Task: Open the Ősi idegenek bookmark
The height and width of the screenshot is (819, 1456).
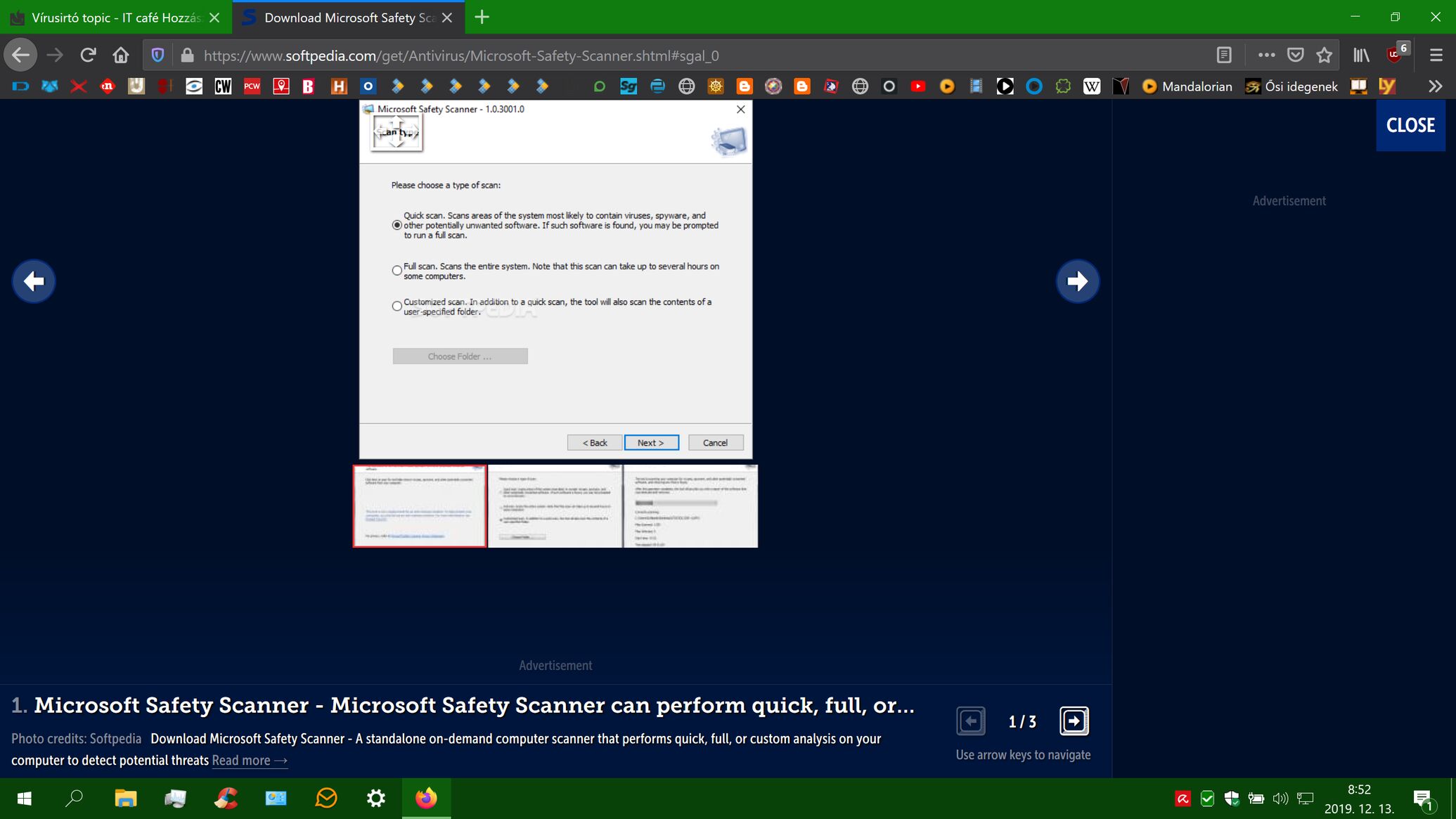Action: pyautogui.click(x=1291, y=86)
